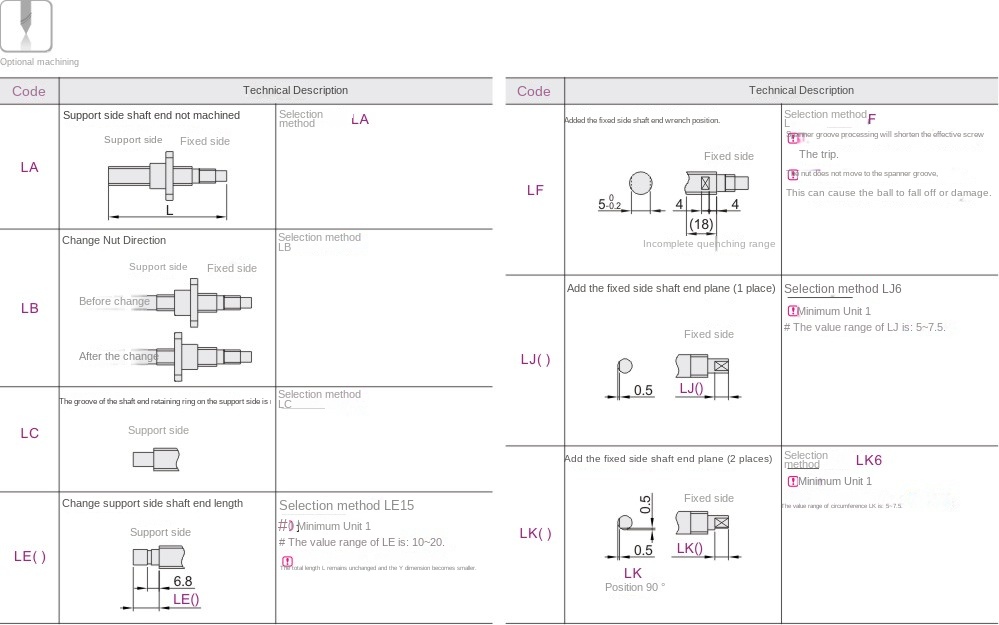The width and height of the screenshot is (999, 625).
Task: Click the warning icon in the LJ Minimum Unit line
Action: [793, 311]
